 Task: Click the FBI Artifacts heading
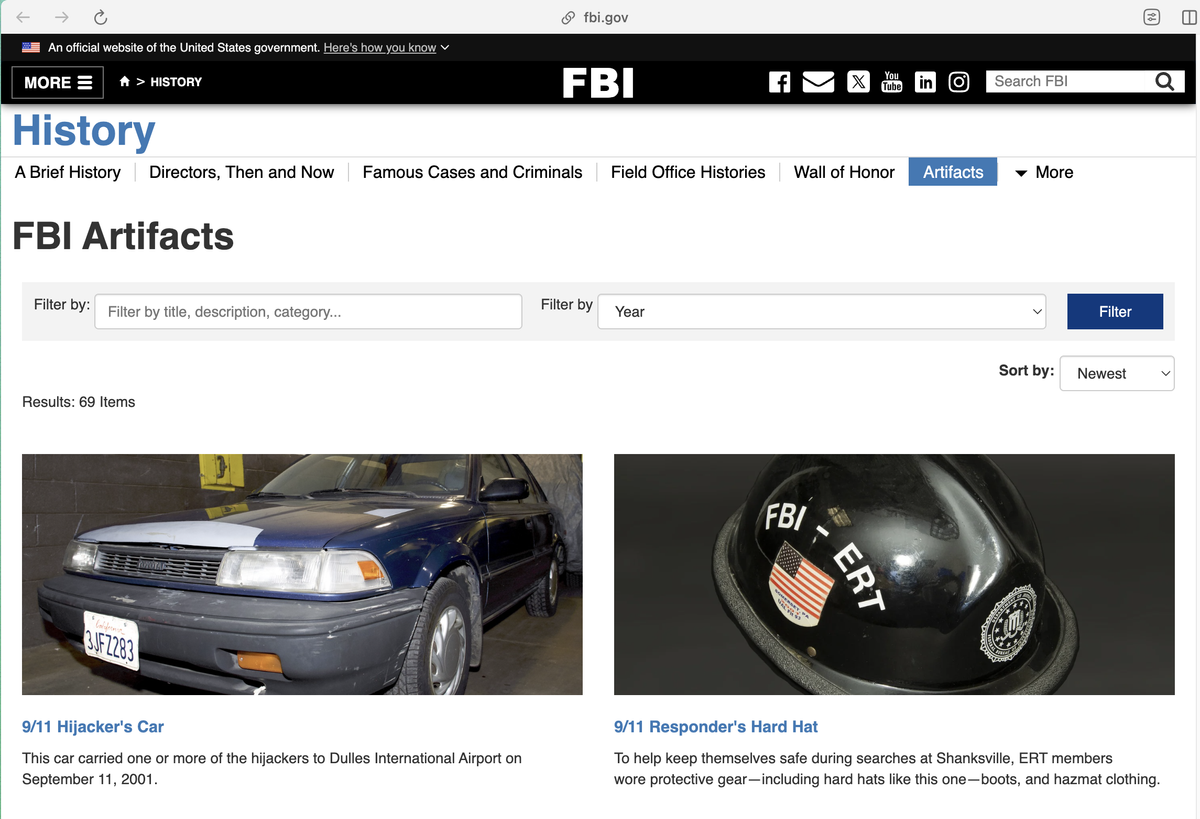[123, 236]
